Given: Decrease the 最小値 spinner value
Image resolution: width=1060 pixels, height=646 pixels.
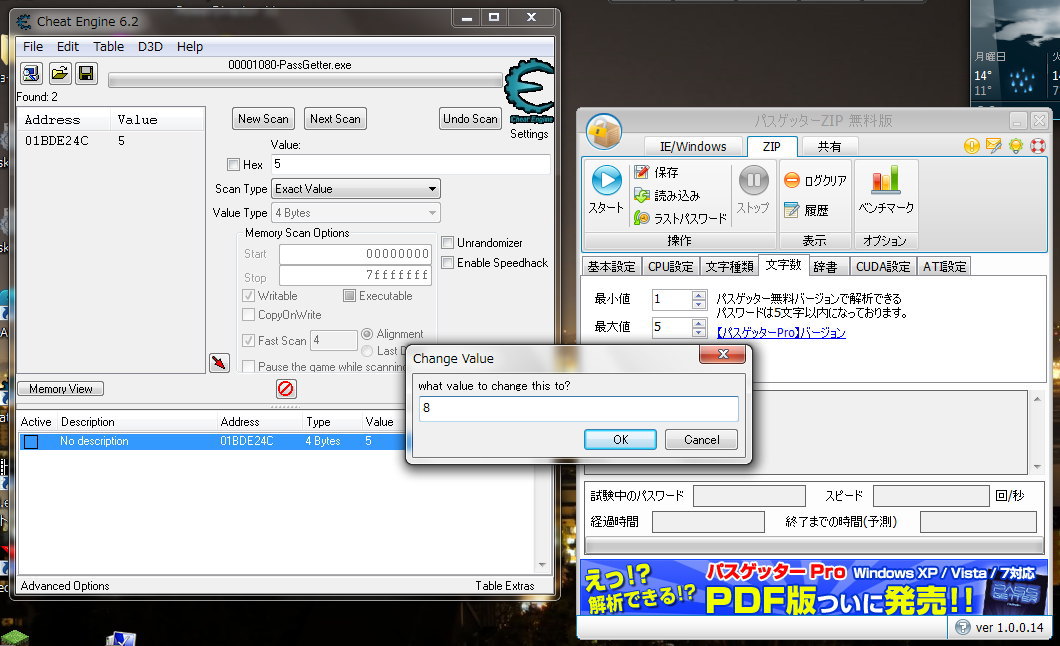Looking at the screenshot, I should pyautogui.click(x=698, y=304).
